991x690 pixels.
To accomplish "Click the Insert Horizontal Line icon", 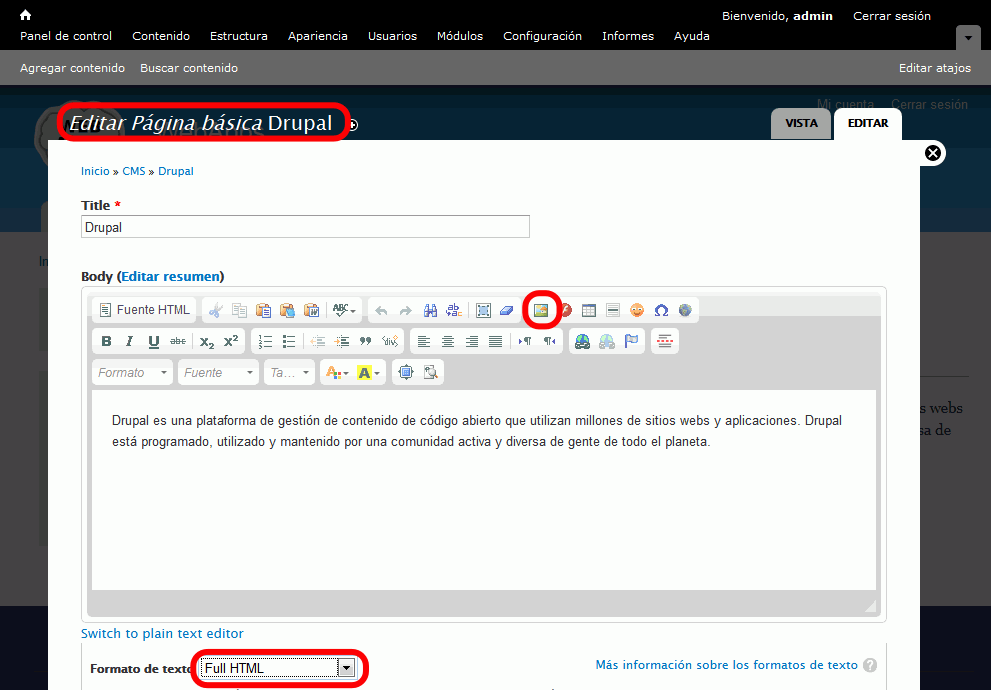I will pos(612,310).
